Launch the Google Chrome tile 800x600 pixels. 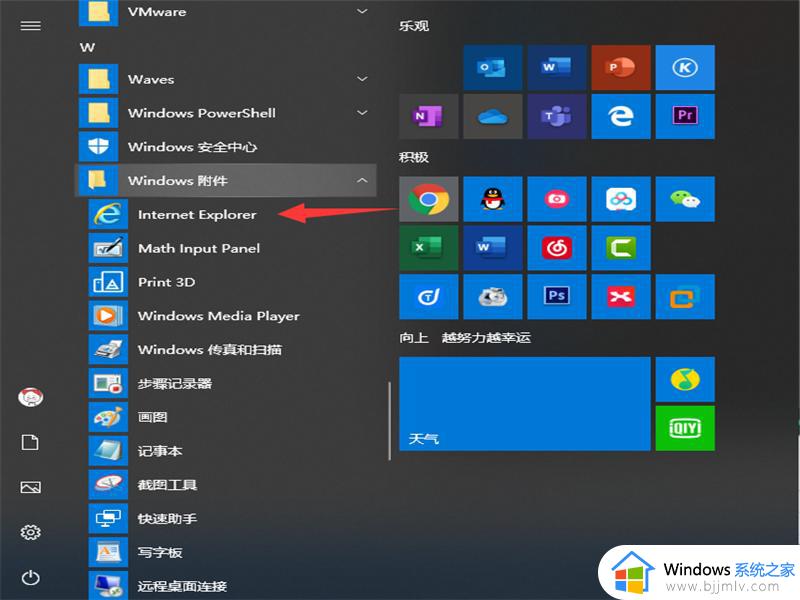[429, 199]
